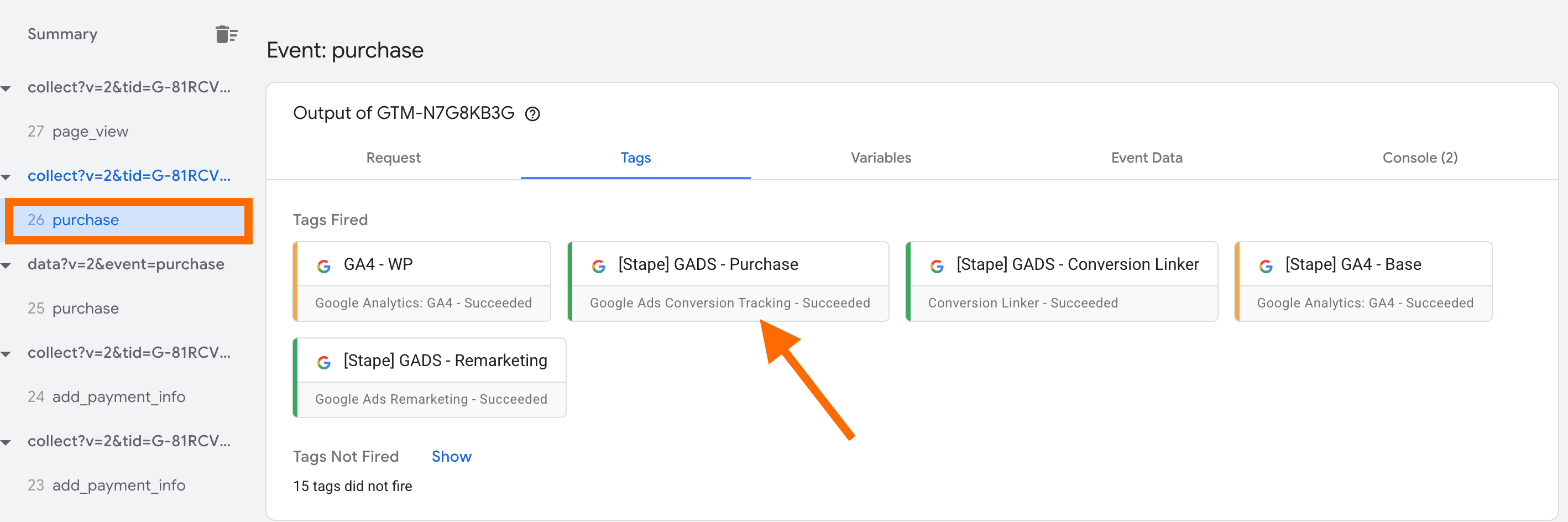The width and height of the screenshot is (1568, 522).
Task: Click Google icon on GADS - Remarketing tag
Action: point(324,362)
